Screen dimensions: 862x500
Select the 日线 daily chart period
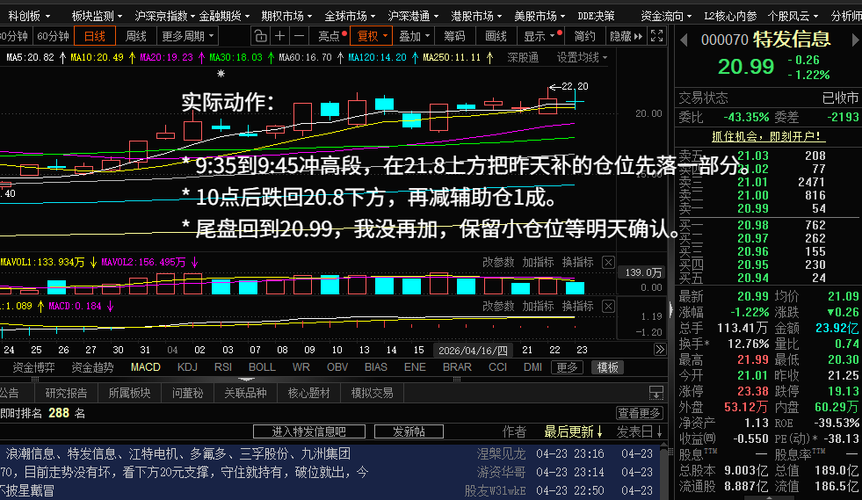(x=95, y=36)
